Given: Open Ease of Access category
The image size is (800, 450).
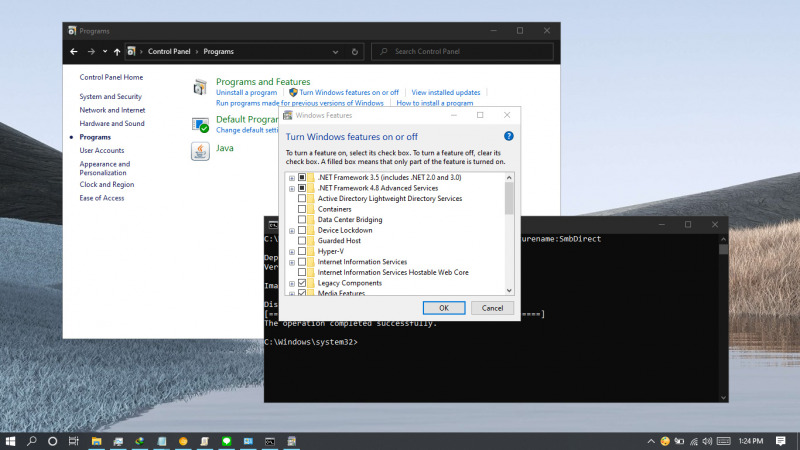Looking at the screenshot, I should tap(102, 198).
